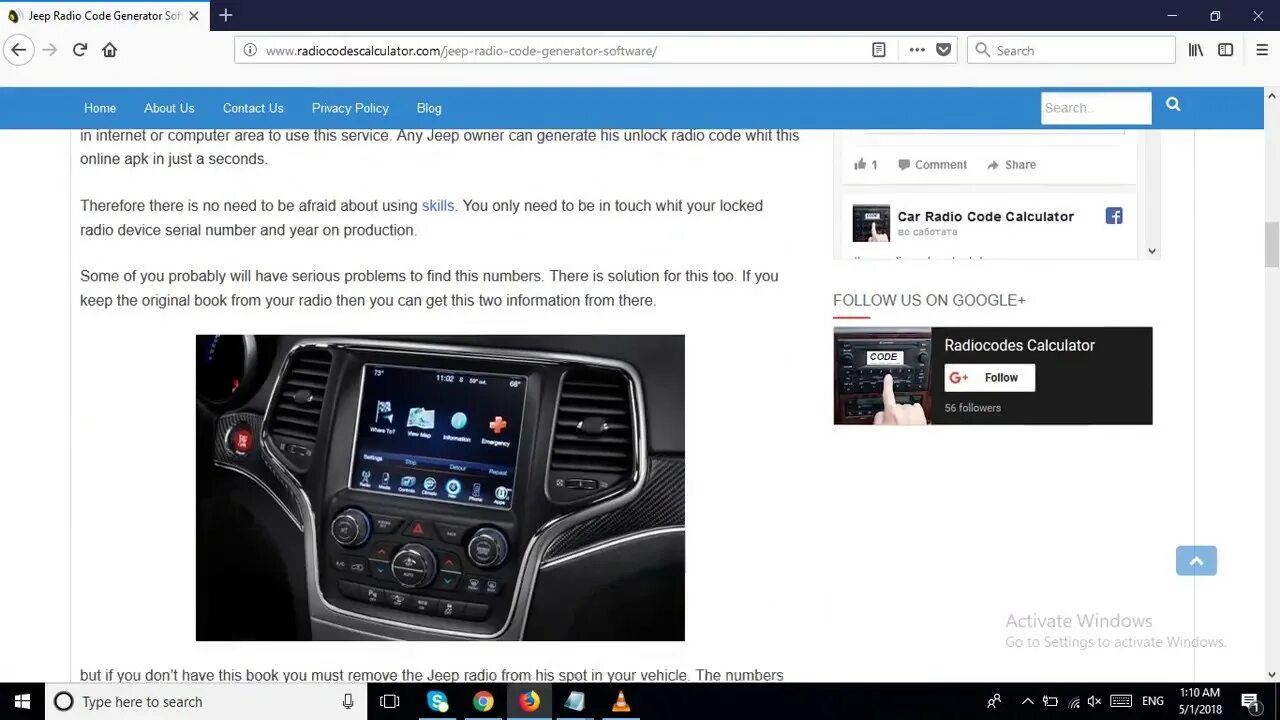
Task: Reload the page with the refresh icon
Action: (x=80, y=50)
